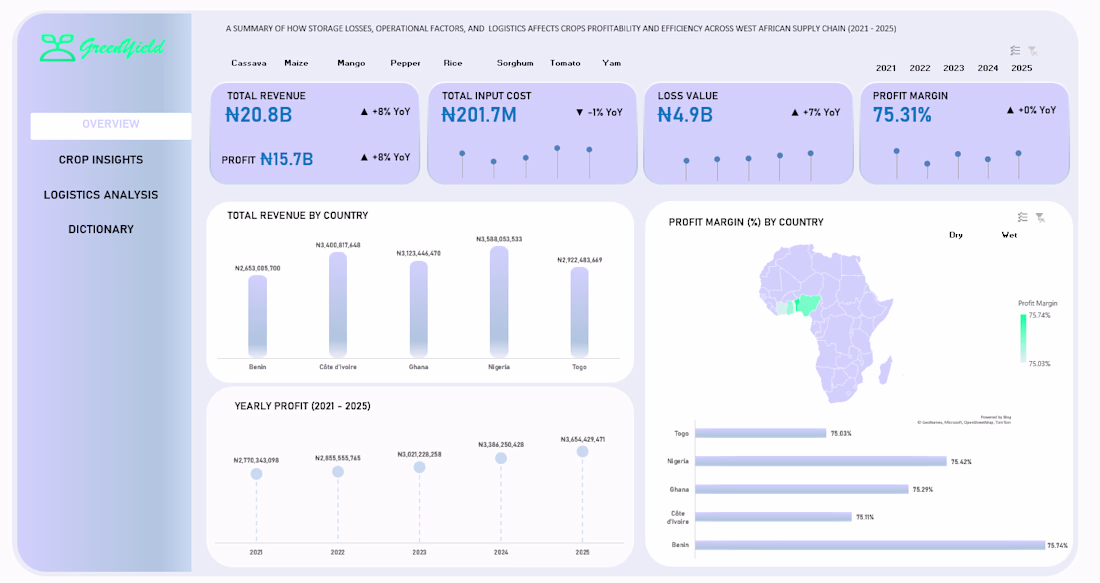Click the ₦201.7M input cost value
The image size is (1100, 583).
(478, 114)
